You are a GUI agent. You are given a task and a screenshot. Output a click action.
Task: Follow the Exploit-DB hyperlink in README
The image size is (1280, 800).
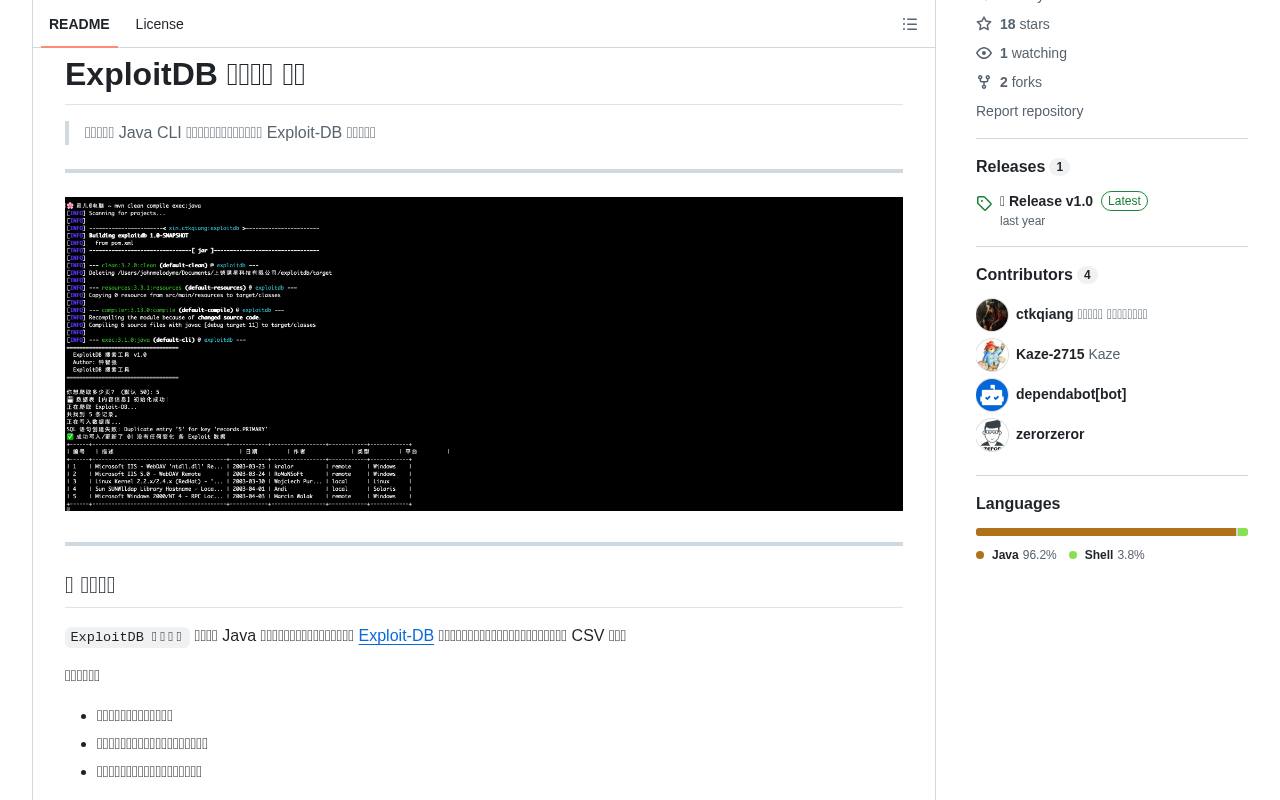pyautogui.click(x=396, y=636)
